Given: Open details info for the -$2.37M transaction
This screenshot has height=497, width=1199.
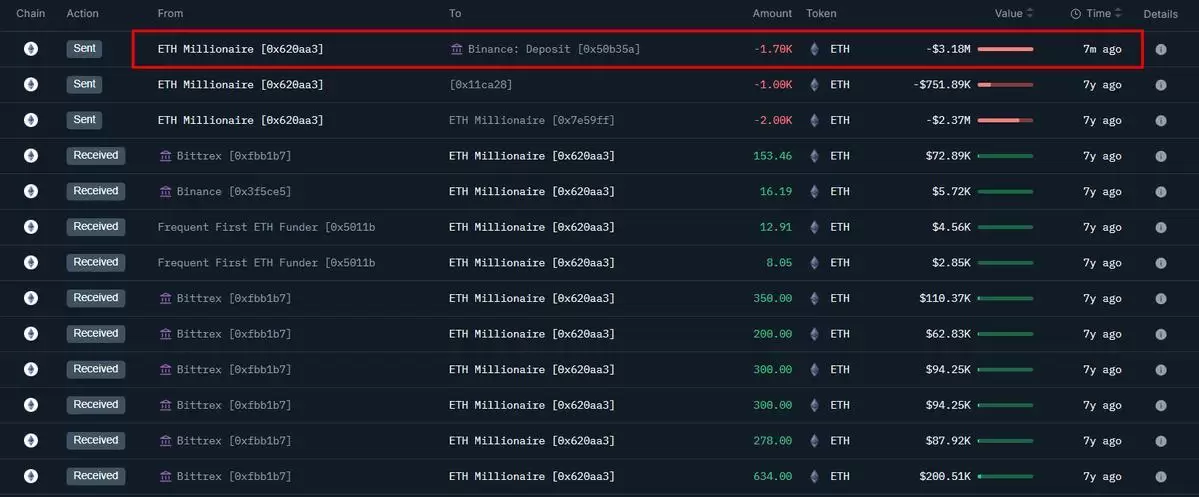Looking at the screenshot, I should [x=1161, y=121].
